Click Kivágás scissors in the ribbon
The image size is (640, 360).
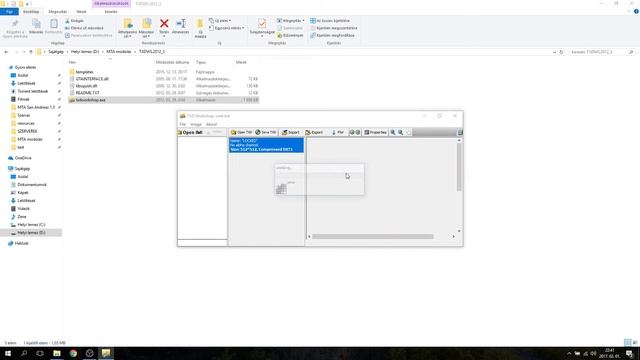74,21
